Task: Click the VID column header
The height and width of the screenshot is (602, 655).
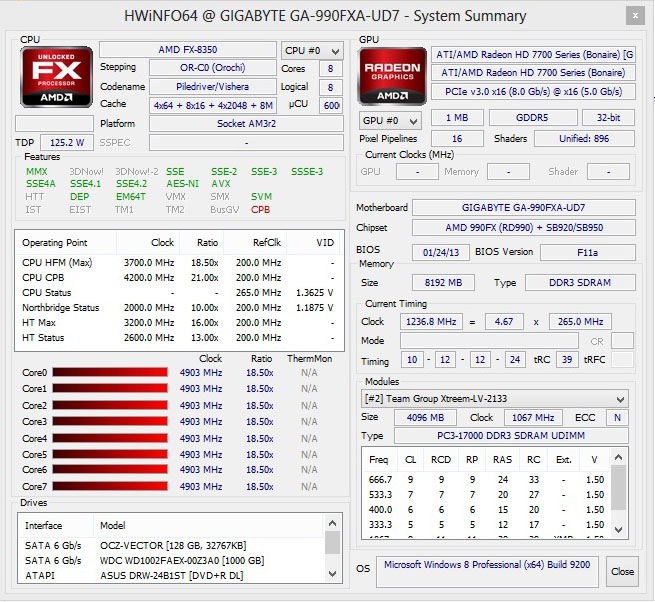Action: coord(315,243)
